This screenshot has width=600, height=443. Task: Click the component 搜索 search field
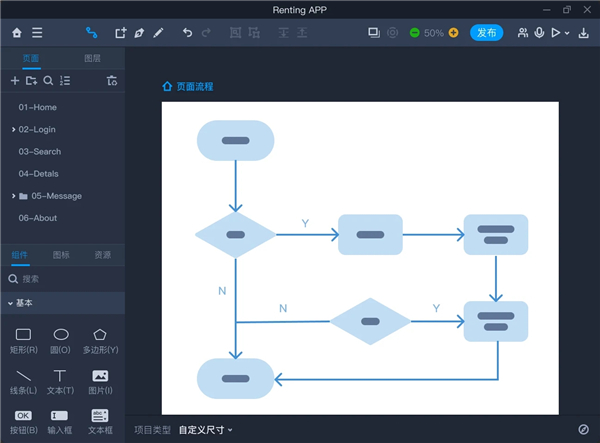click(65, 279)
